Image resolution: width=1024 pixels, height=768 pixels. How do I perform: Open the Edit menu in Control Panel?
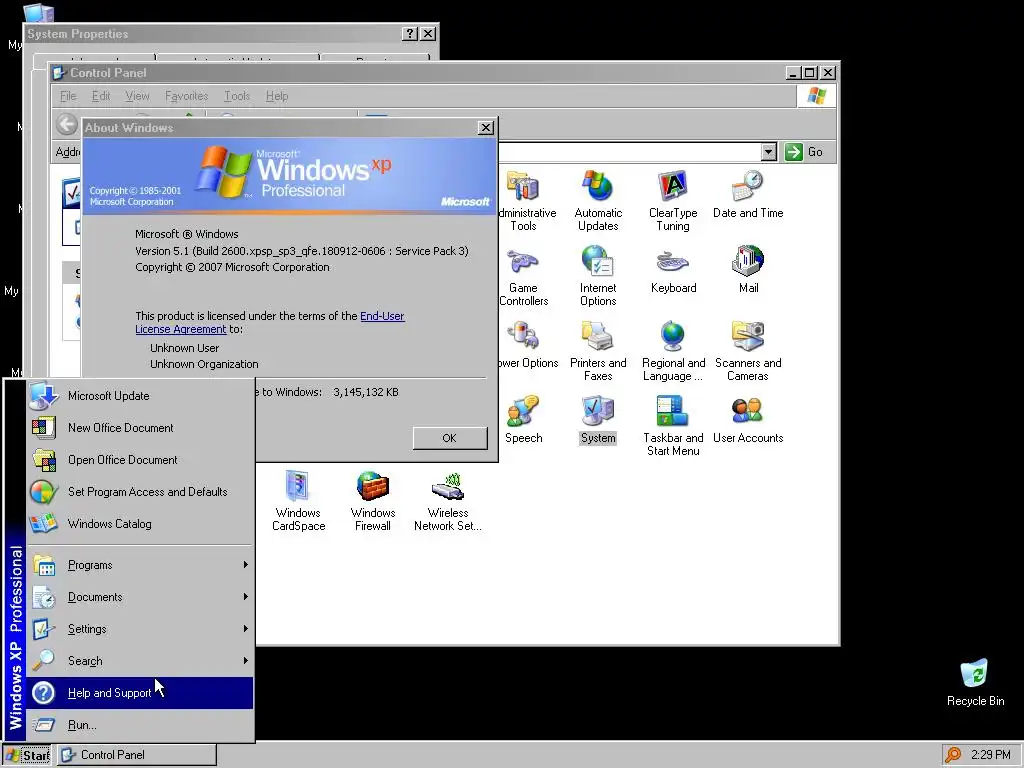coord(101,96)
